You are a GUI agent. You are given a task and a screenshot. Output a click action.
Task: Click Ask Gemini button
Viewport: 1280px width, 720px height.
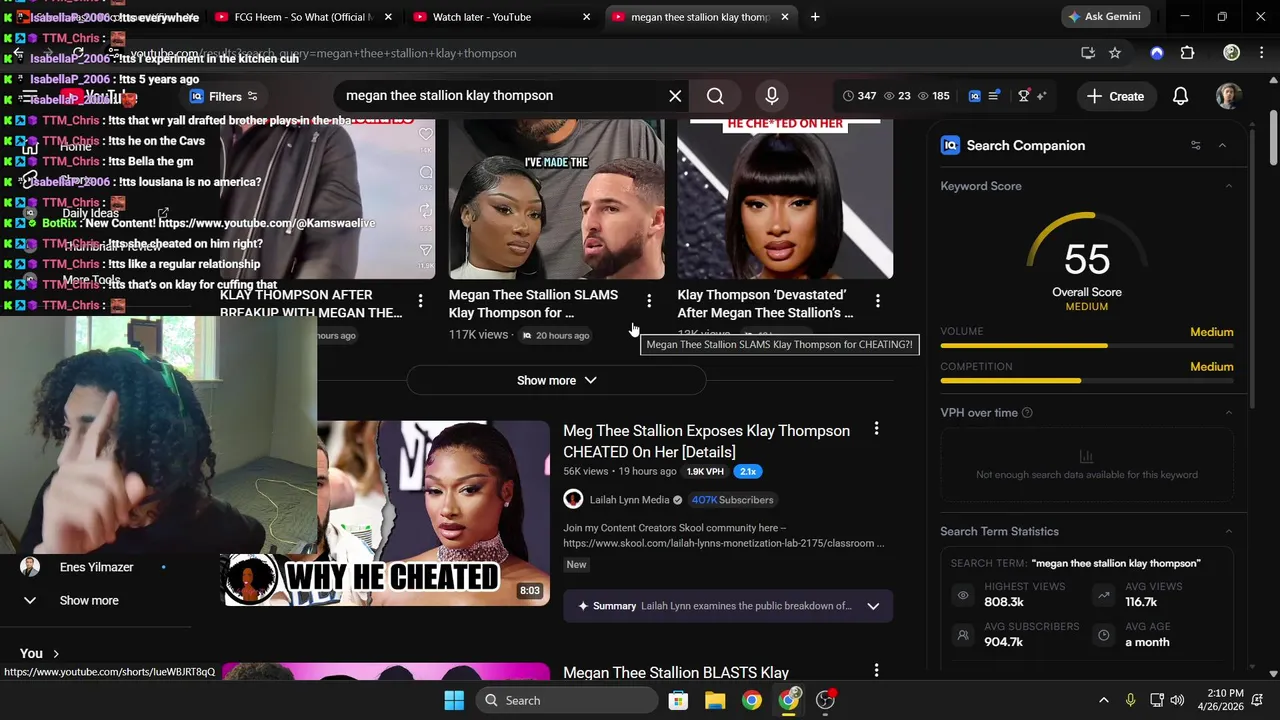click(1104, 17)
